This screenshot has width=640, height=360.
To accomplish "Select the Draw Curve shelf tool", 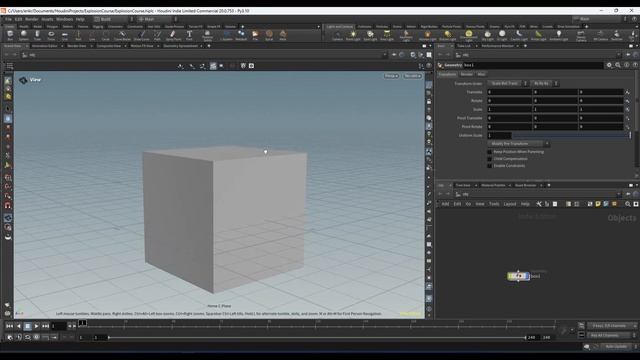I will pos(142,36).
